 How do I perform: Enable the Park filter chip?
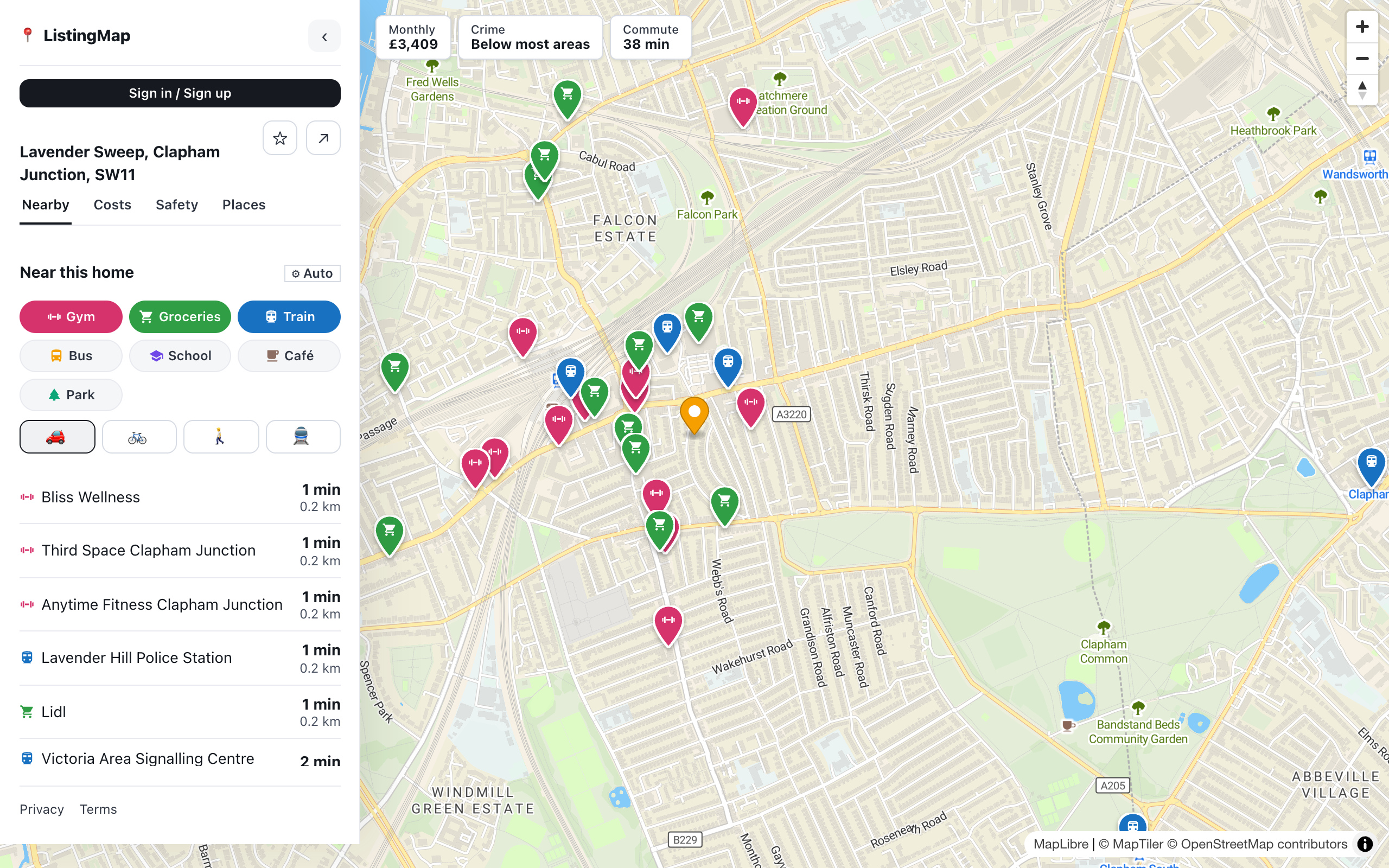pyautogui.click(x=71, y=395)
